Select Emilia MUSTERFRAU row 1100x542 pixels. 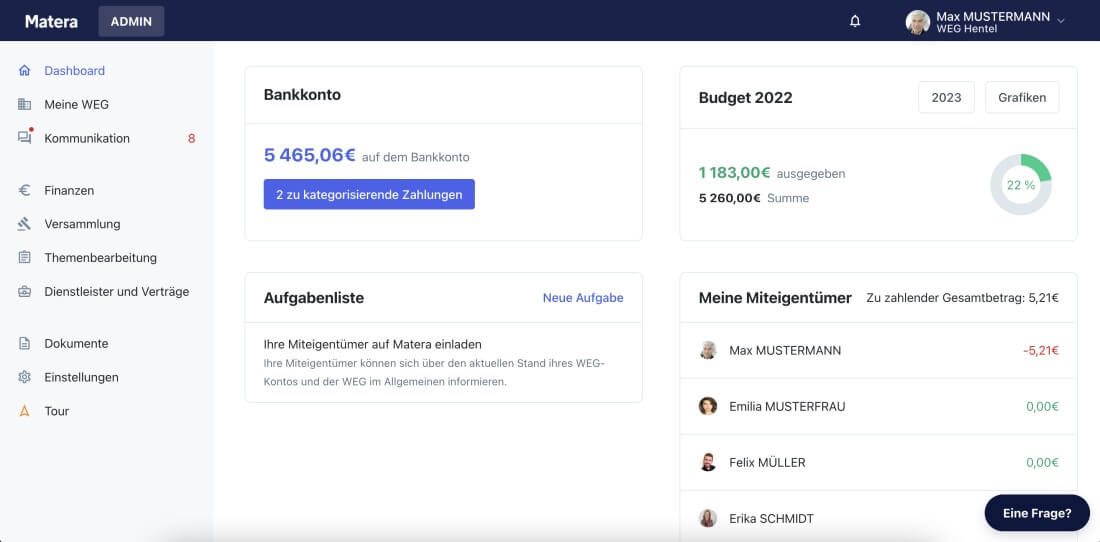[x=878, y=407]
